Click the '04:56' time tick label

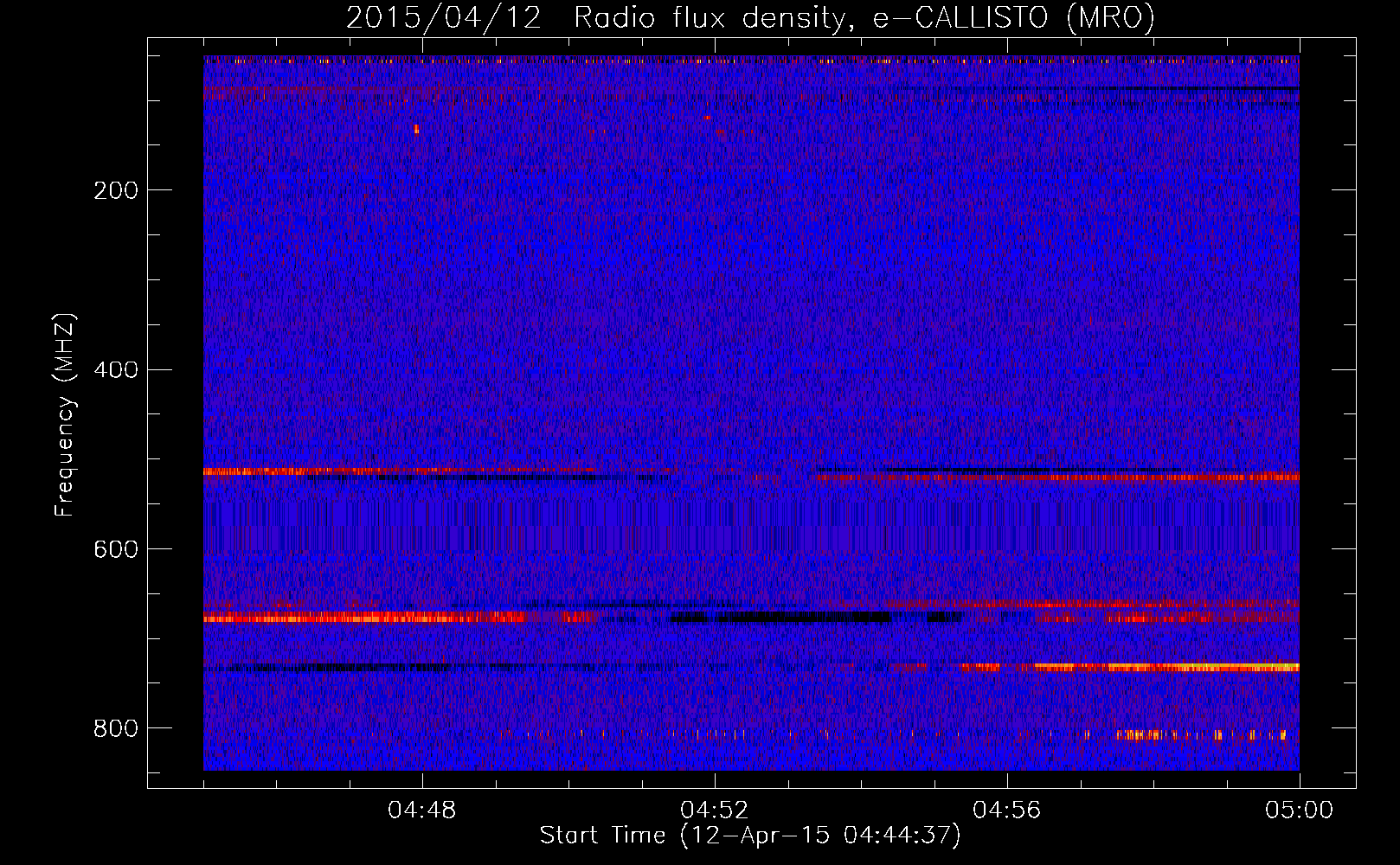tap(1007, 811)
